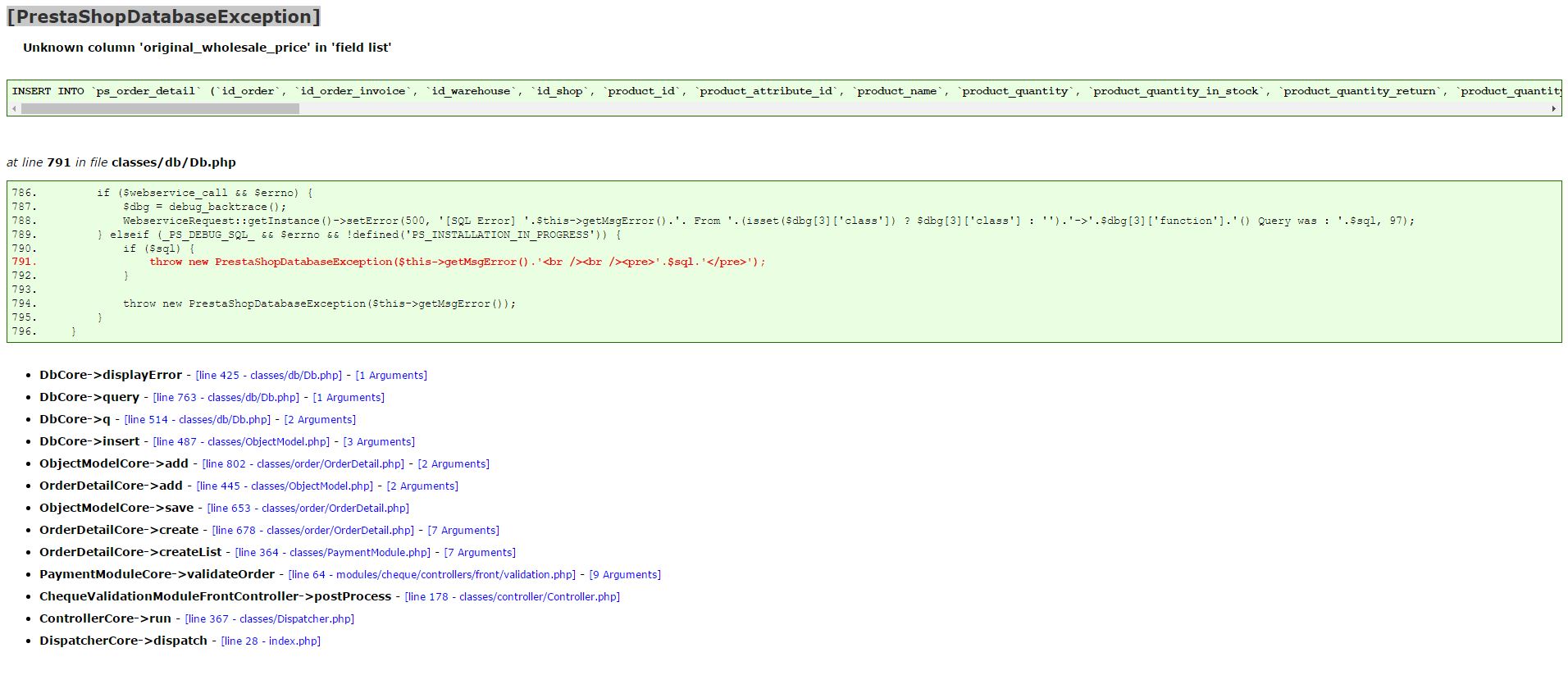The image size is (1568, 689).
Task: Open the line 425 classes/db/Db.php link
Action: (269, 376)
